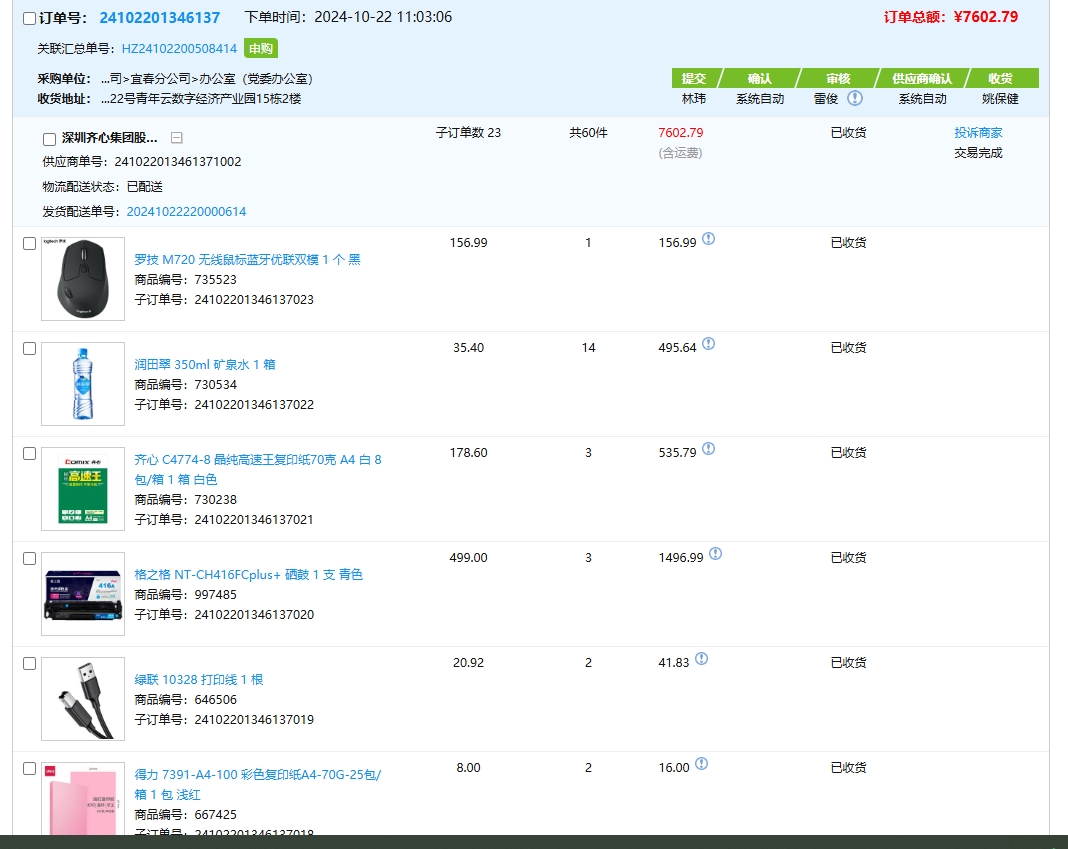Image resolution: width=1068 pixels, height=849 pixels.
Task: Click the 投诉商家 link
Action: tap(978, 132)
